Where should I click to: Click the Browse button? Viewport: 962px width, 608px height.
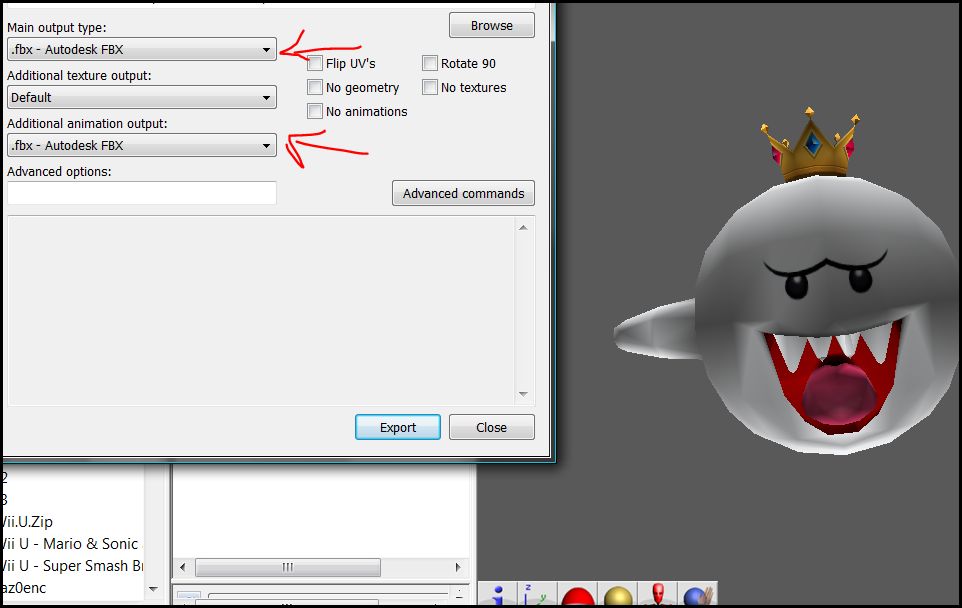point(491,26)
